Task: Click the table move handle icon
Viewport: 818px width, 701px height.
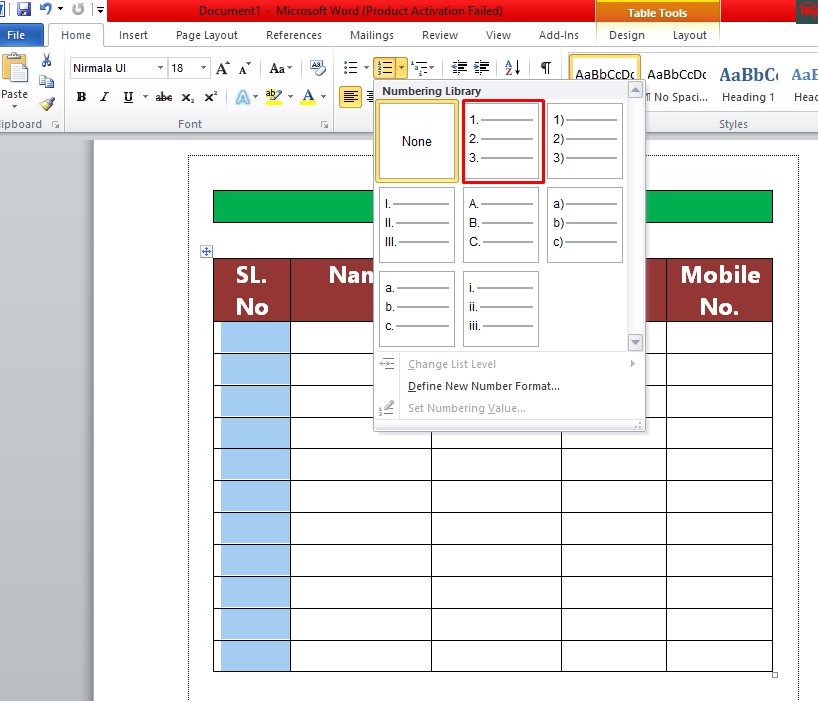Action: pyautogui.click(x=207, y=251)
